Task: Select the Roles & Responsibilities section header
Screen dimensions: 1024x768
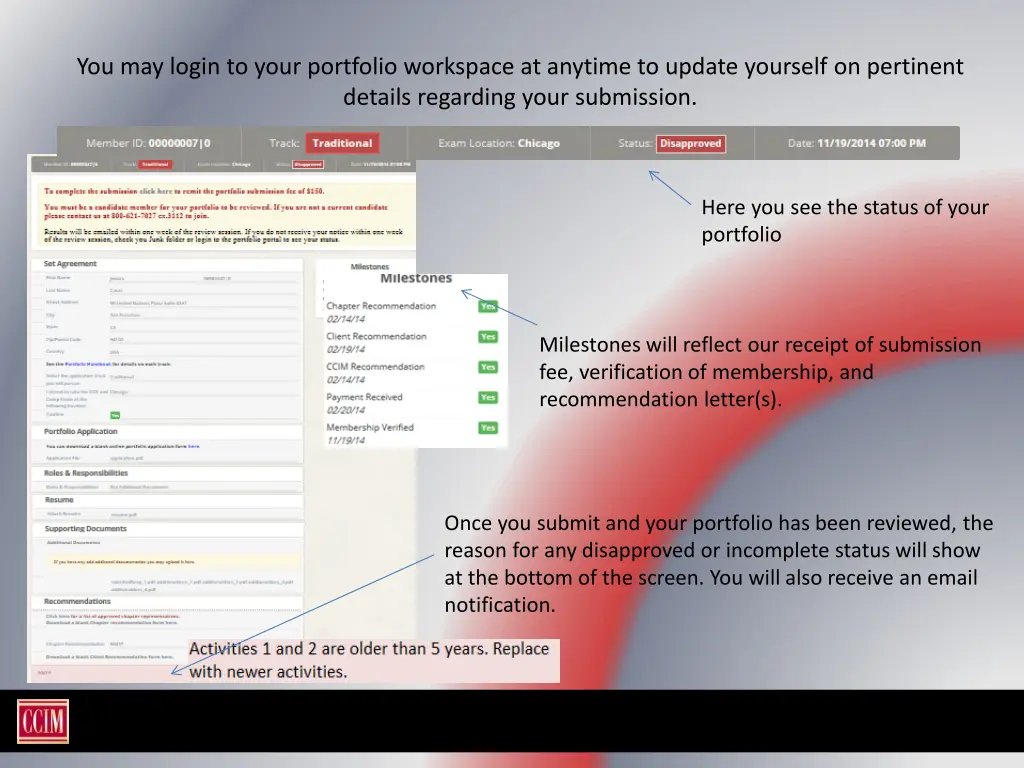Action: click(x=86, y=473)
